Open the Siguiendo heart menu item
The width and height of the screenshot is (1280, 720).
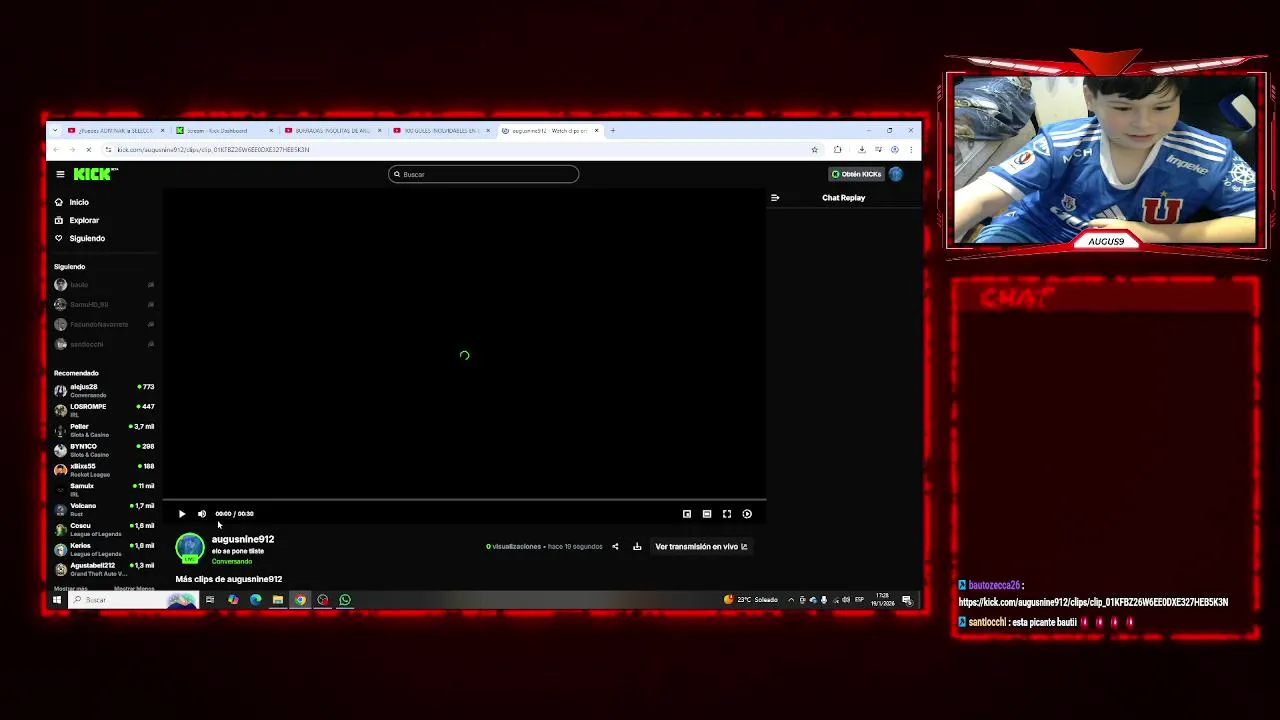pyautogui.click(x=80, y=238)
